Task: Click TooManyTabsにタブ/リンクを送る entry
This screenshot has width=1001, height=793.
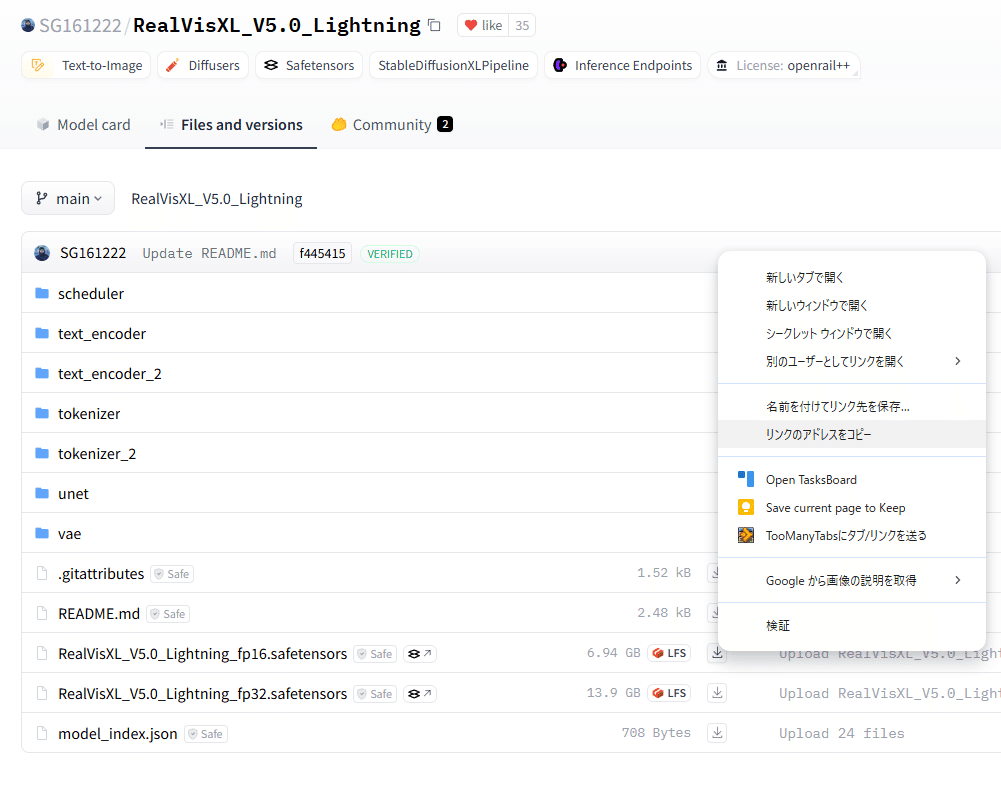Action: point(852,536)
